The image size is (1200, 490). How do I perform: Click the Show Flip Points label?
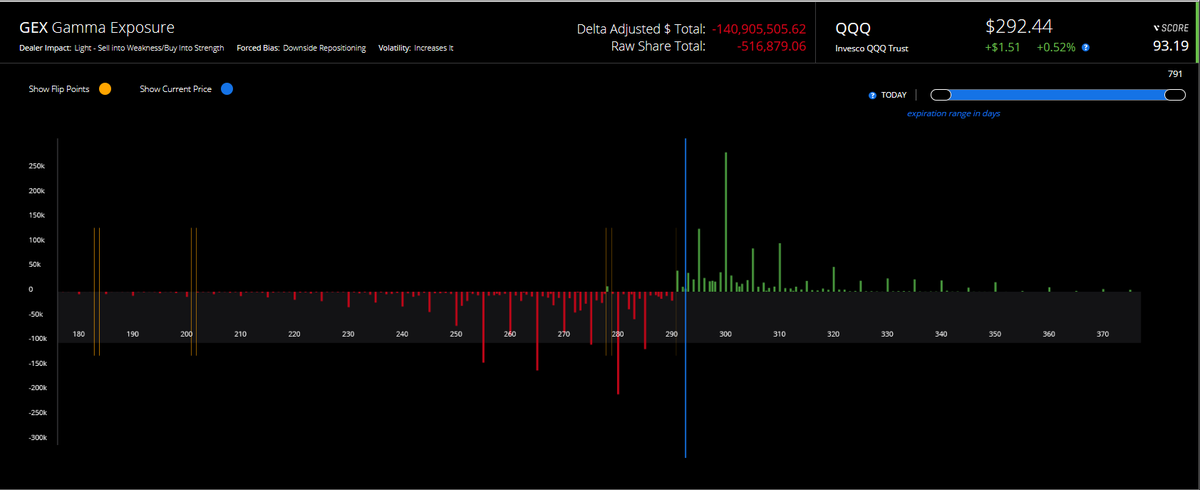point(59,89)
